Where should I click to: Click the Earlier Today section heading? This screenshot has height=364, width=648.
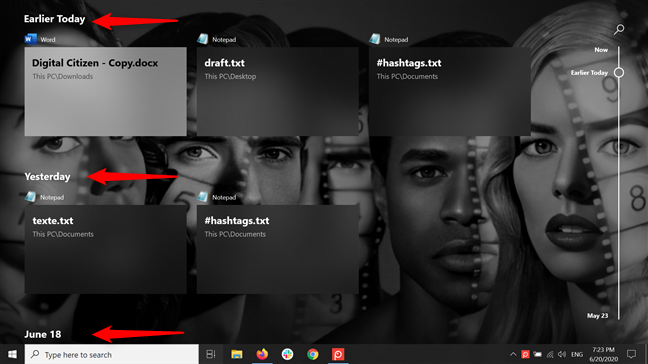[x=55, y=19]
